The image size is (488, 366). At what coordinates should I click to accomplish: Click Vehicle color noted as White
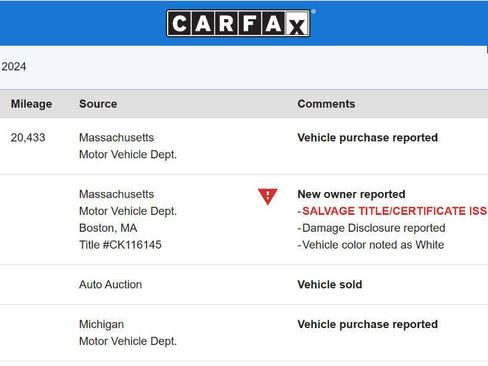373,245
